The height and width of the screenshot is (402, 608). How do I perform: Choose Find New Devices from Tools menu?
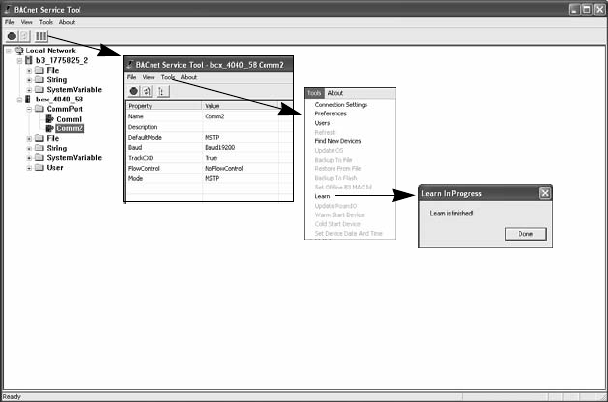click(338, 141)
